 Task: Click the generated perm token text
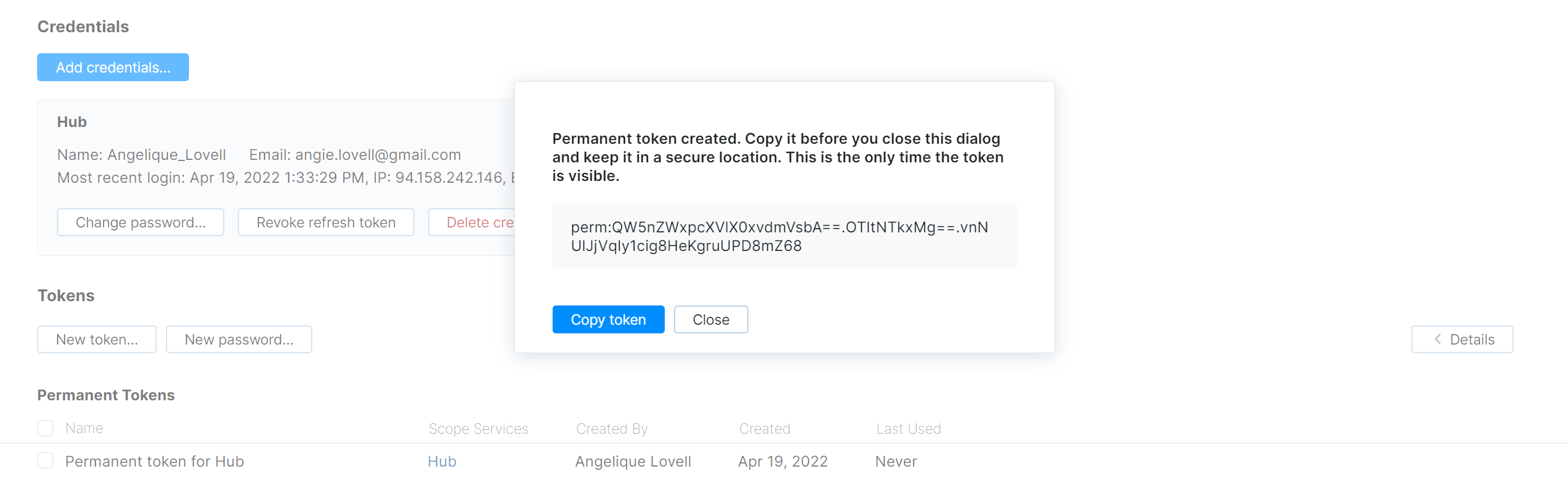pyautogui.click(x=779, y=237)
